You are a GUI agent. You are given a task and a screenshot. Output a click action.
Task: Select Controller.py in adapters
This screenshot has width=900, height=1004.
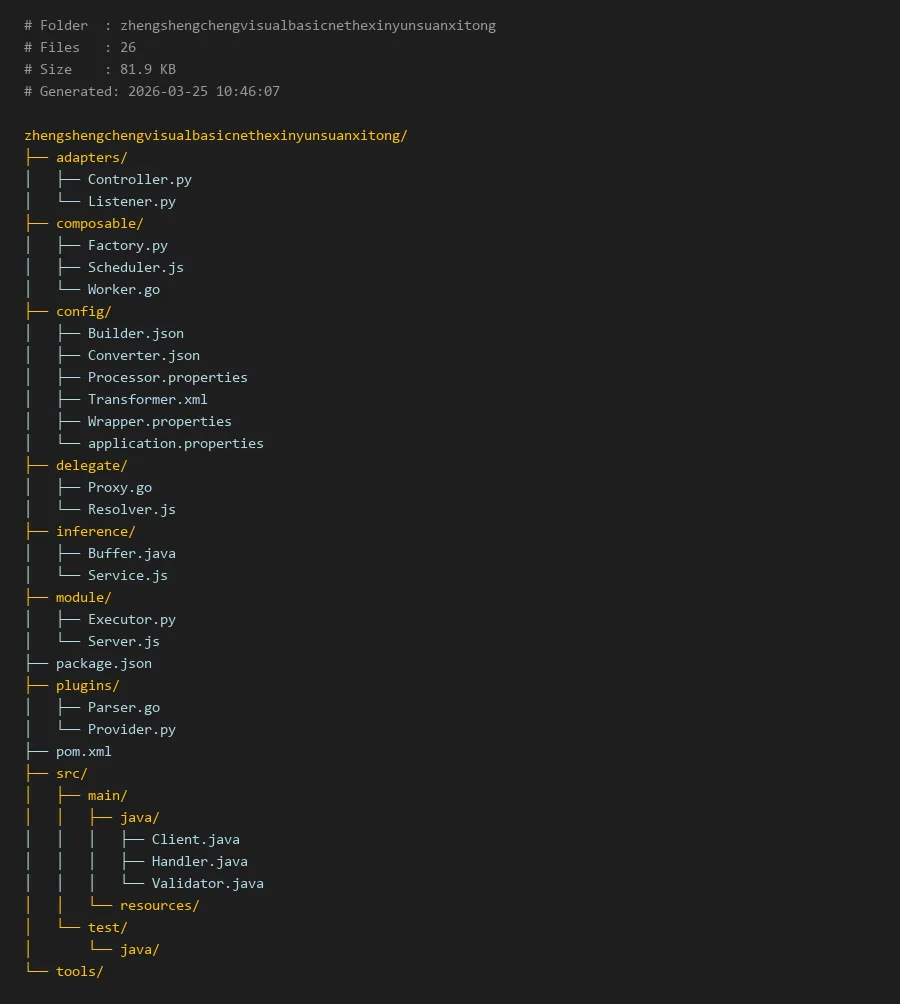coord(139,179)
